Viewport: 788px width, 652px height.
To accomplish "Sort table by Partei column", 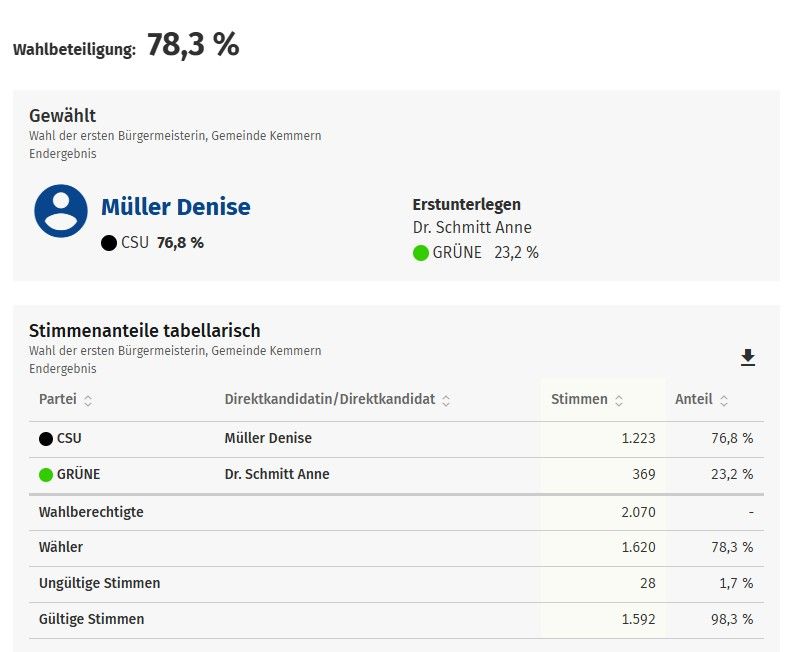I will pos(88,400).
